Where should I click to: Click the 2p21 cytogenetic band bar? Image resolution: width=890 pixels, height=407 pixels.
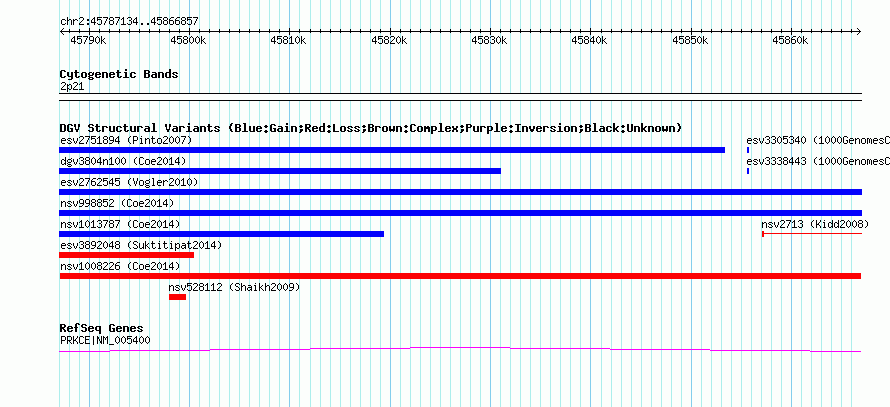click(x=460, y=97)
